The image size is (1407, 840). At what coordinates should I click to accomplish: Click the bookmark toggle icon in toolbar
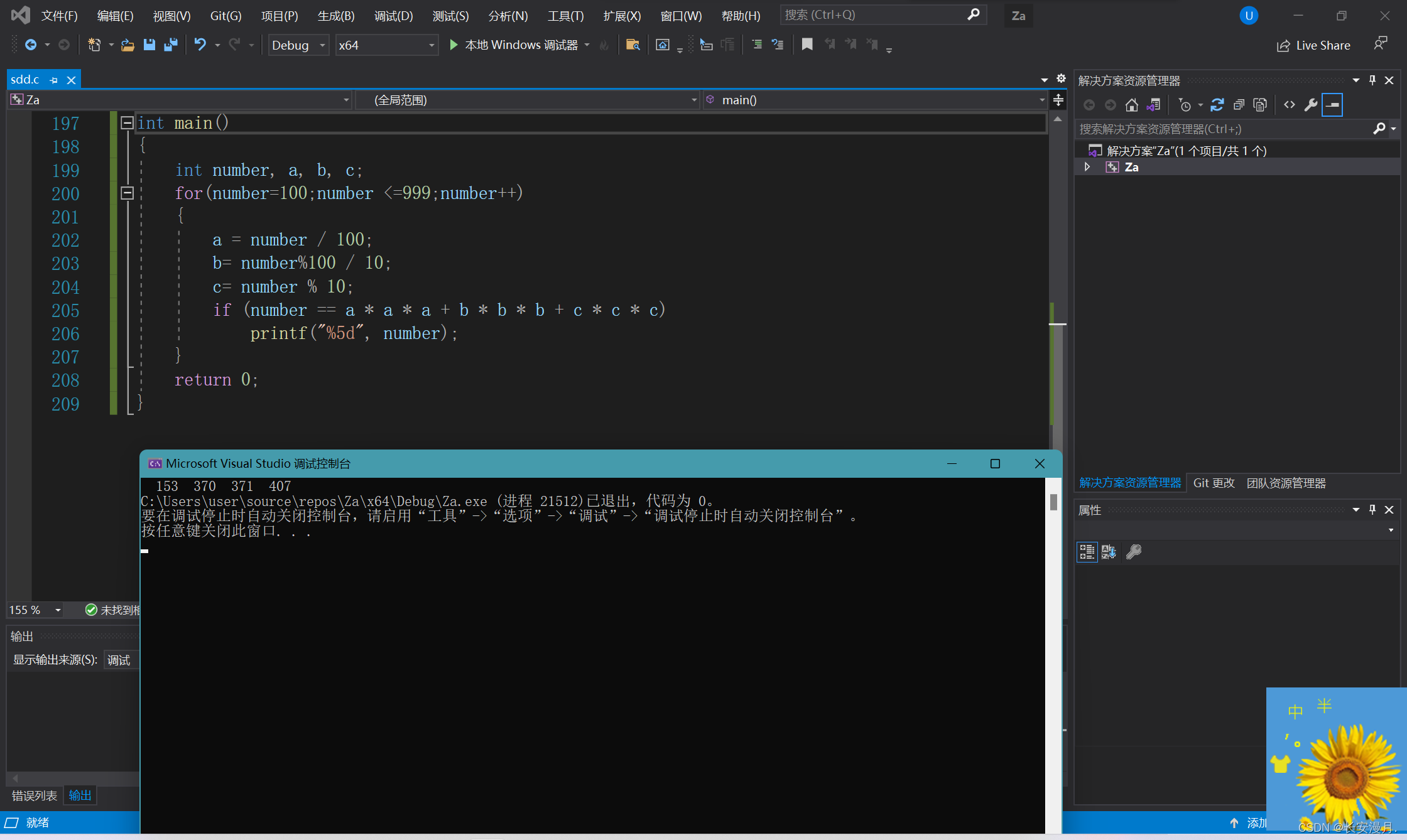click(x=807, y=45)
